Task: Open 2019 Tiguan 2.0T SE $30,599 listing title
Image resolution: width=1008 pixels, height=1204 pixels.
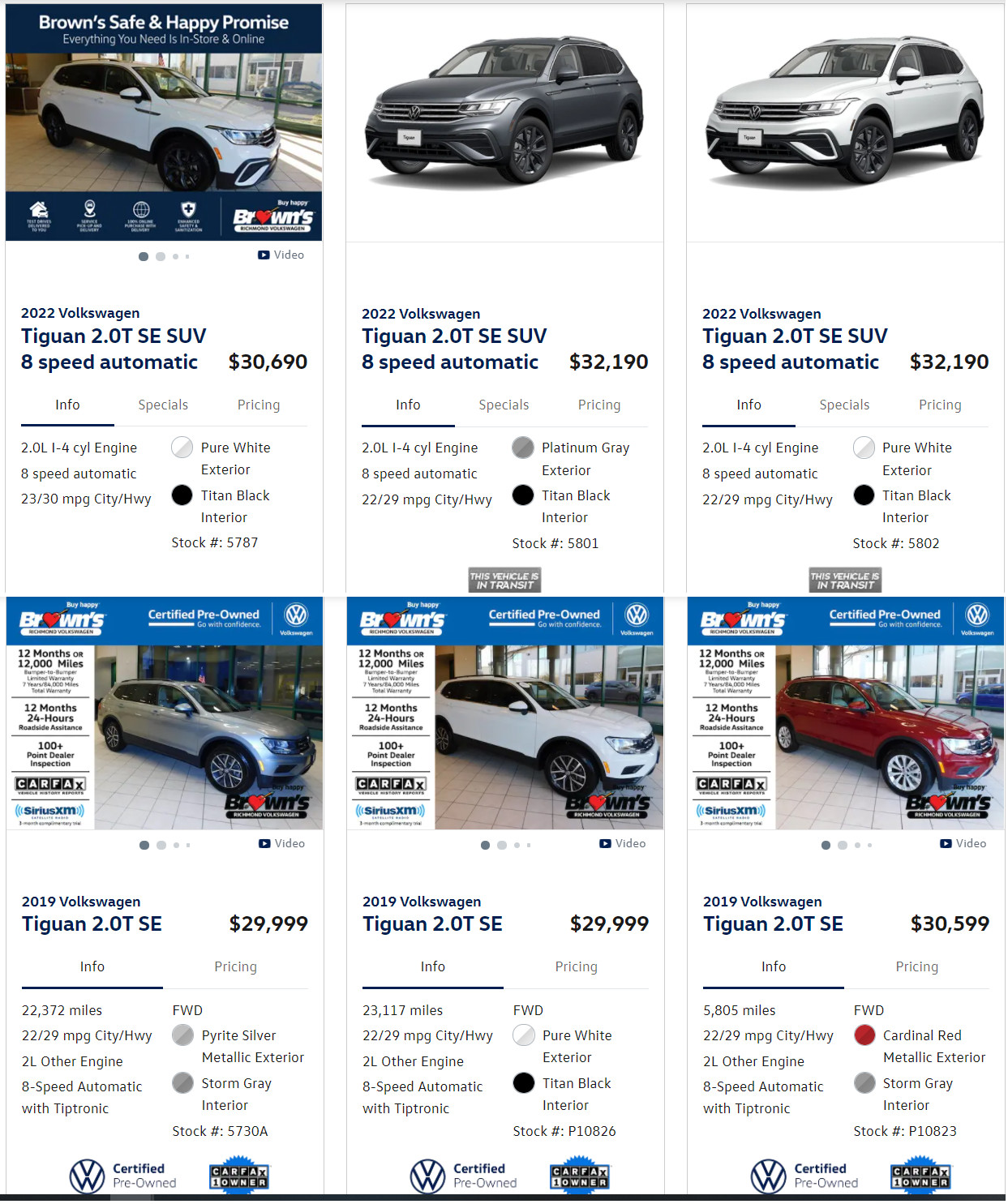Action: [x=773, y=924]
